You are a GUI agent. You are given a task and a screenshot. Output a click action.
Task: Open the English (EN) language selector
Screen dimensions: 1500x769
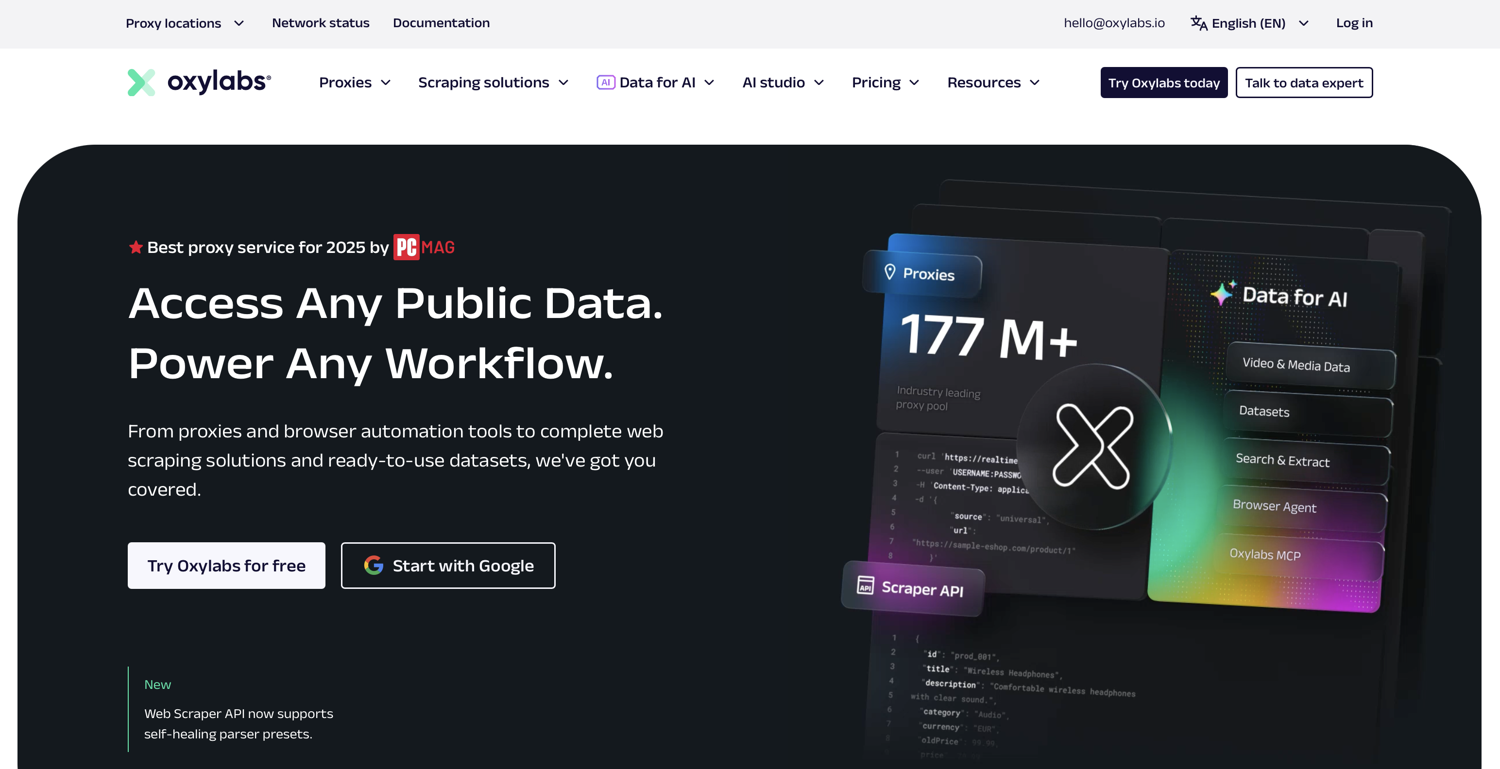[1249, 23]
